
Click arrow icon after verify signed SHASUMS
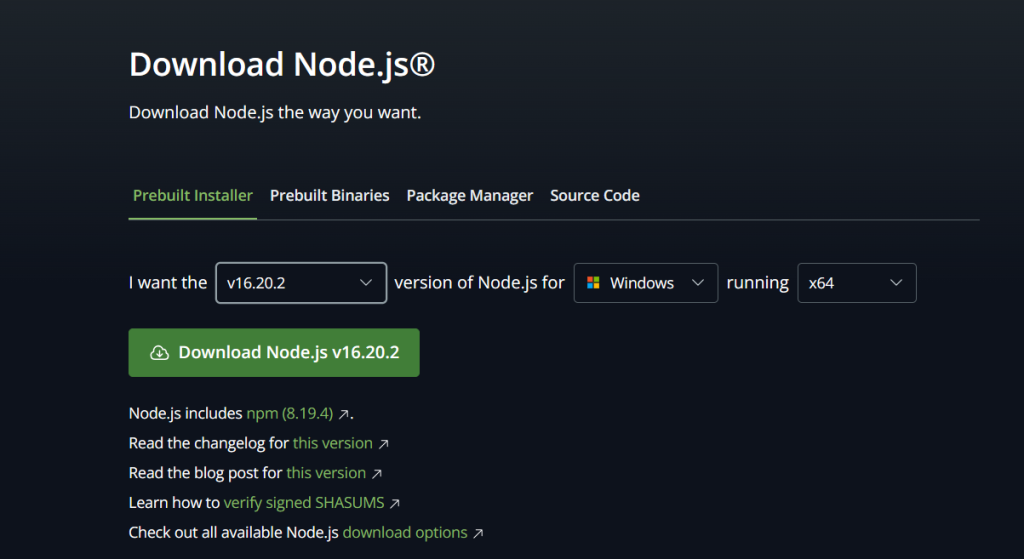pos(395,503)
